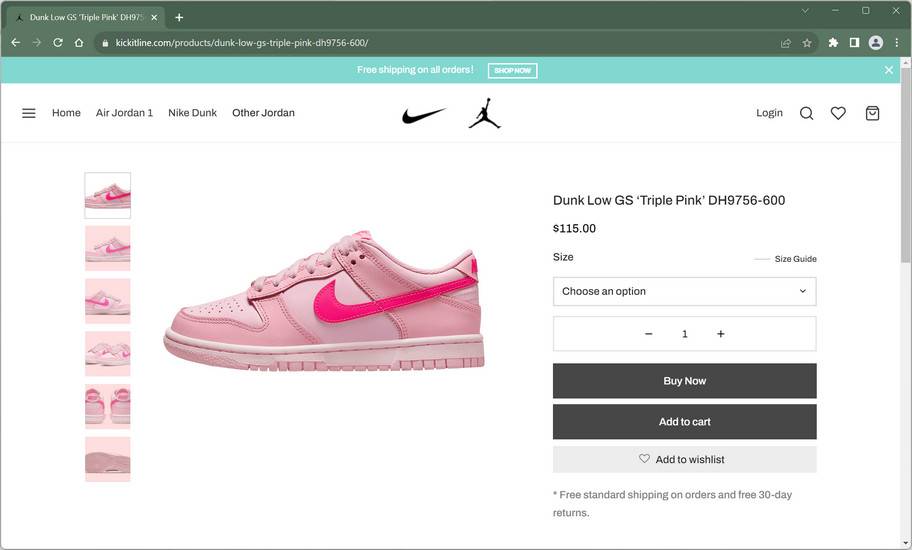Open Air Jordan 1 menu item

pyautogui.click(x=124, y=113)
